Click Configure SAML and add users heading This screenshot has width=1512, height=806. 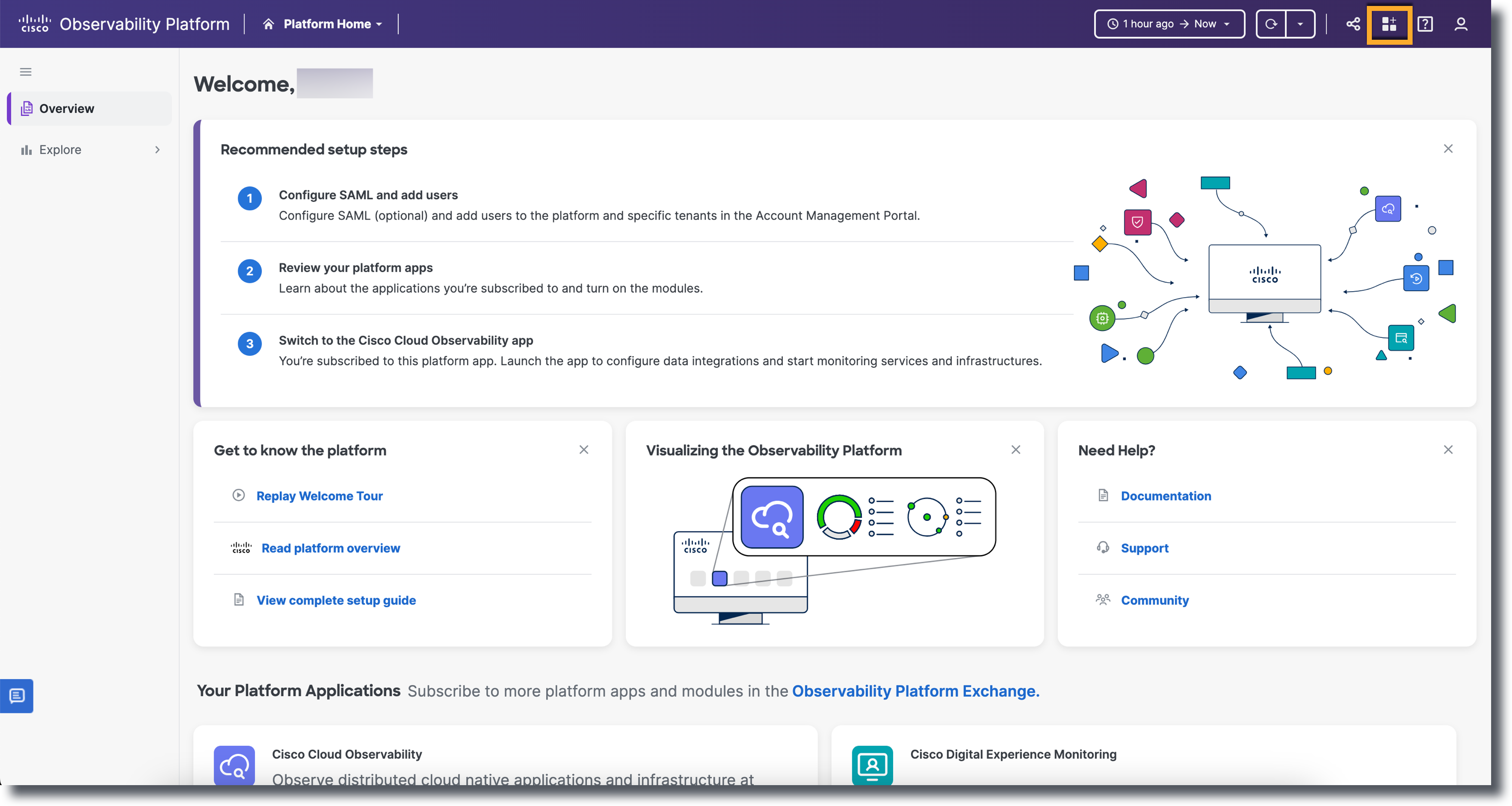pyautogui.click(x=368, y=195)
